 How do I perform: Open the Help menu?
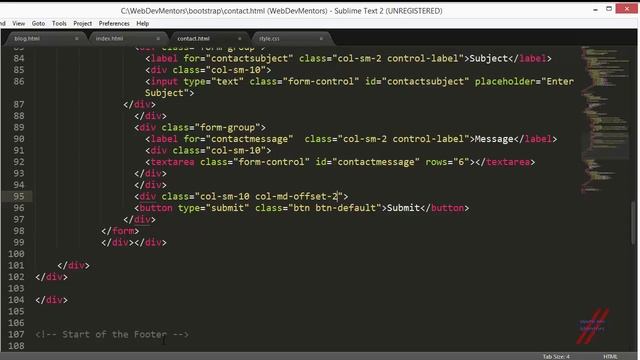click(142, 24)
